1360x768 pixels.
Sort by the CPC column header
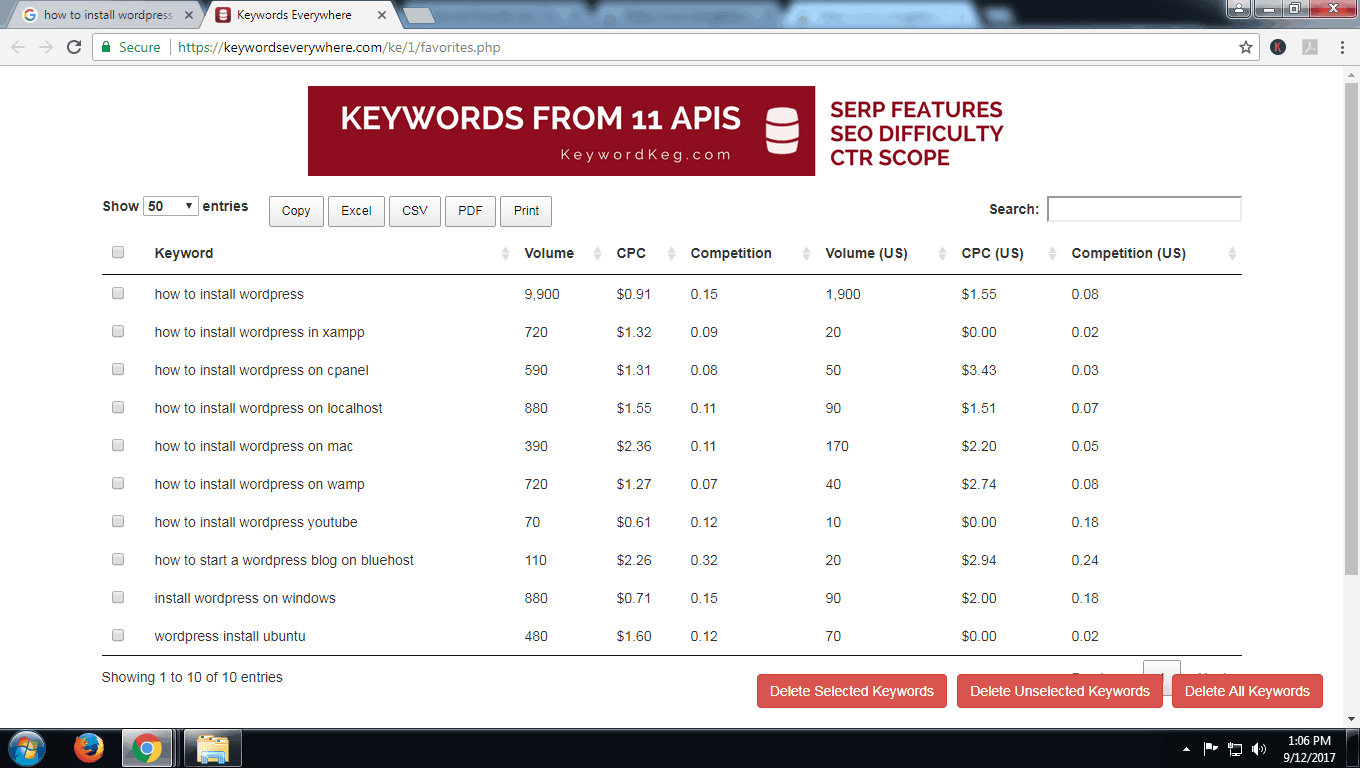coord(643,253)
